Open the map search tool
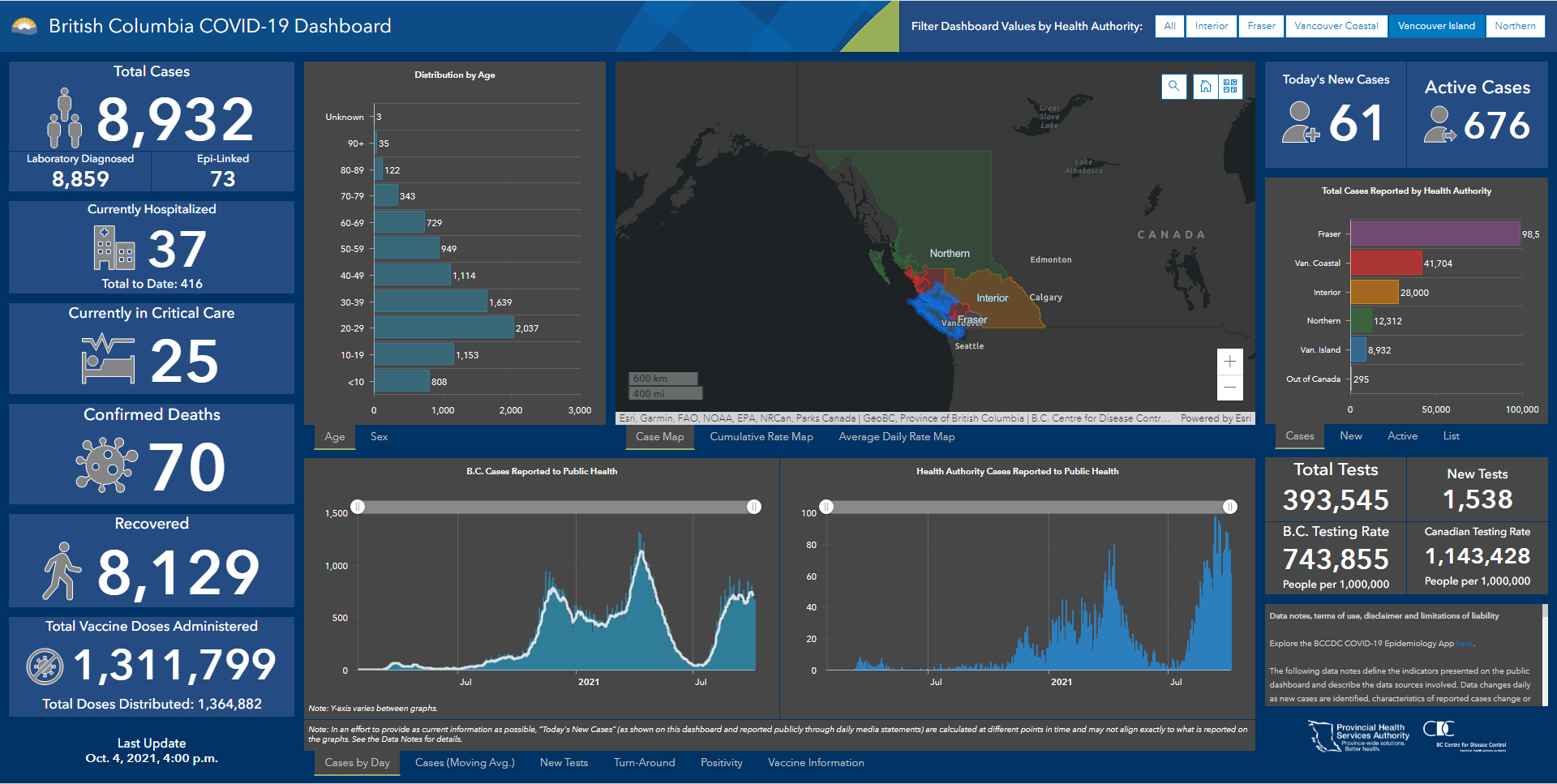Viewport: 1557px width, 784px height. point(1173,87)
